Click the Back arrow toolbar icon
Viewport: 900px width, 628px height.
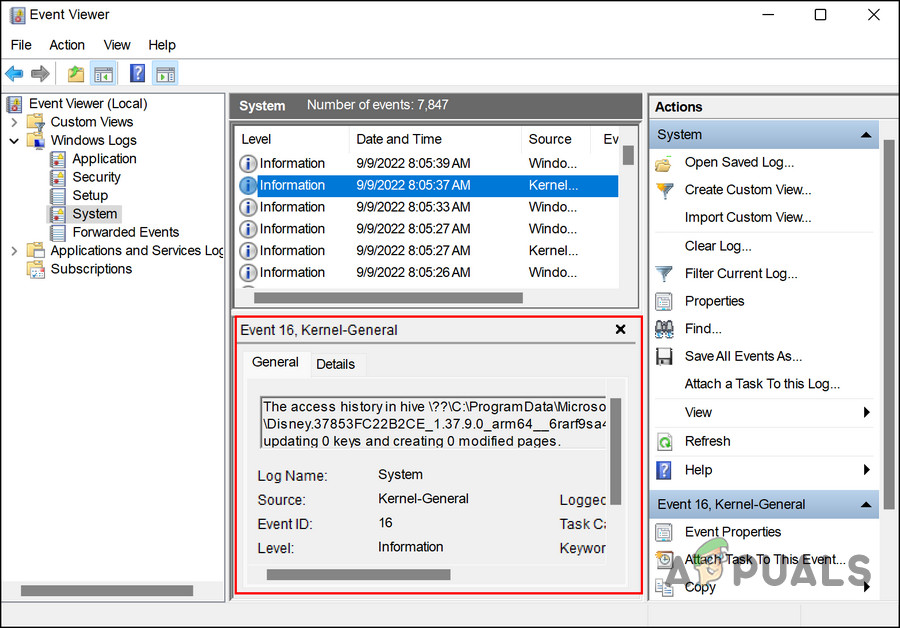tap(14, 73)
